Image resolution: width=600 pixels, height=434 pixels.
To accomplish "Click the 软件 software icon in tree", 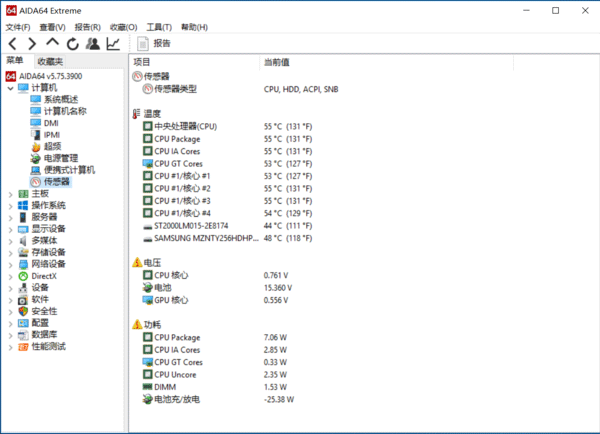I will [23, 300].
